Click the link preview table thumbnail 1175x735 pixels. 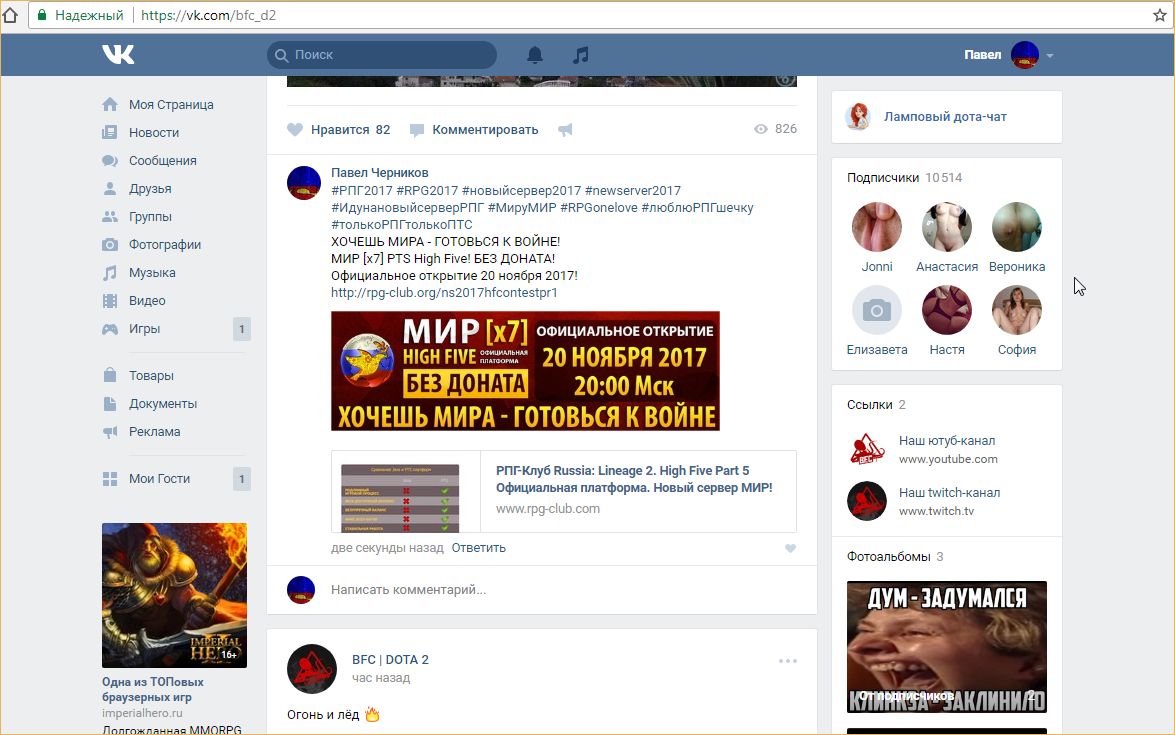pyautogui.click(x=400, y=498)
